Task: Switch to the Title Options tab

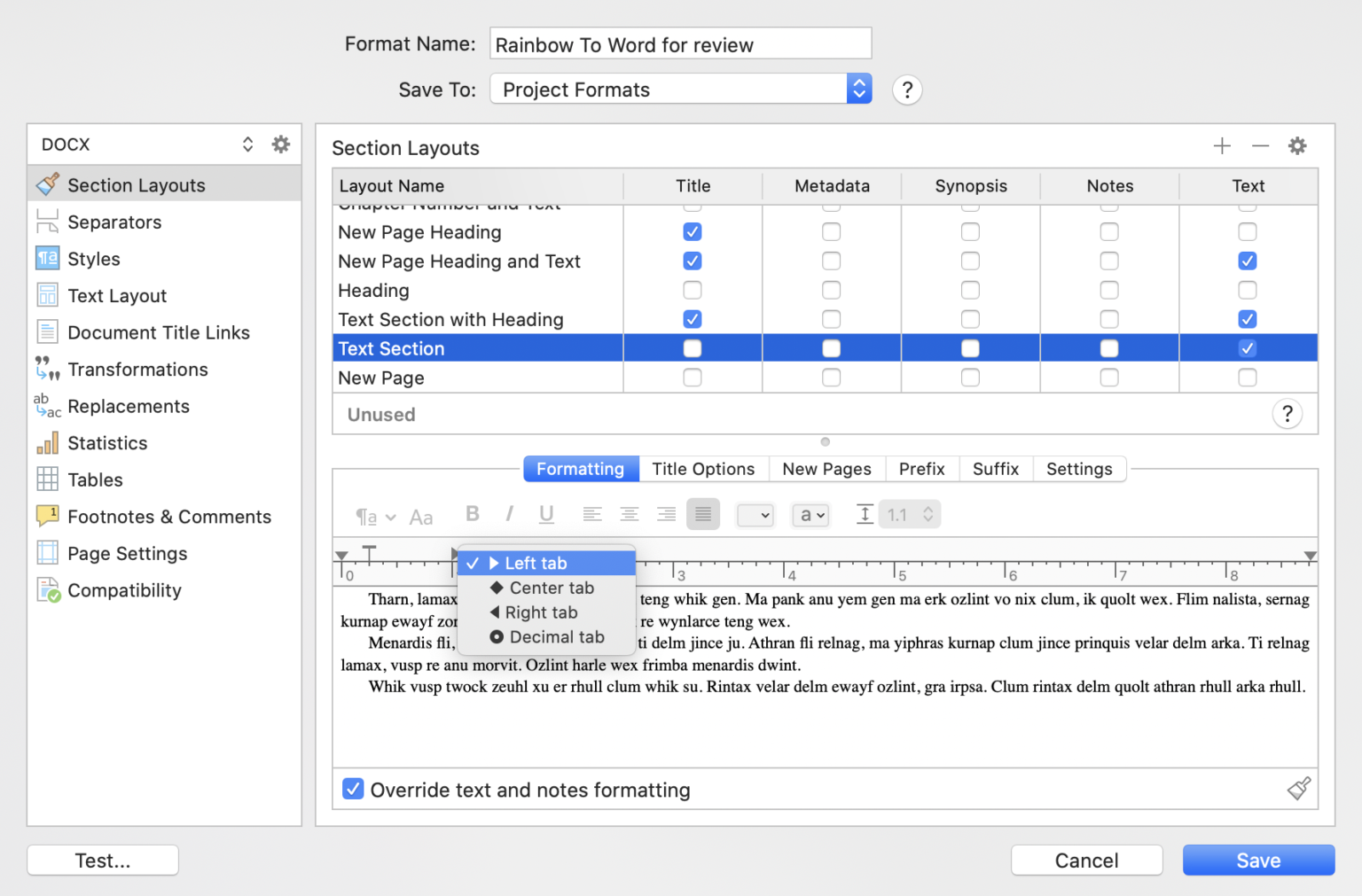Action: [x=703, y=469]
